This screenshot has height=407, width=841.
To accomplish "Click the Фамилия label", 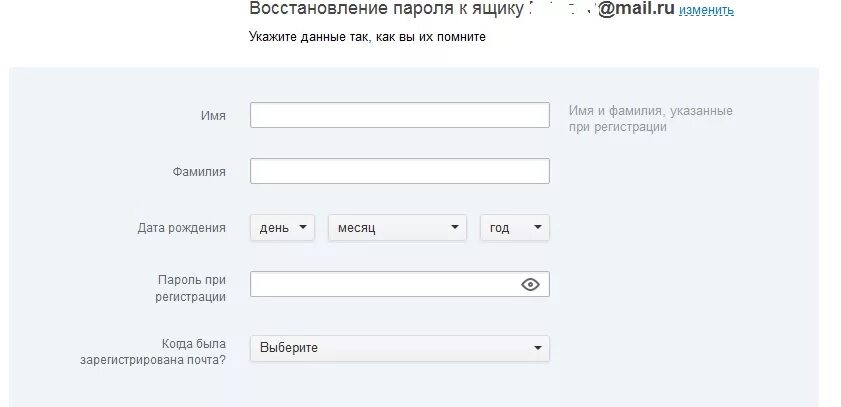I will [x=199, y=172].
